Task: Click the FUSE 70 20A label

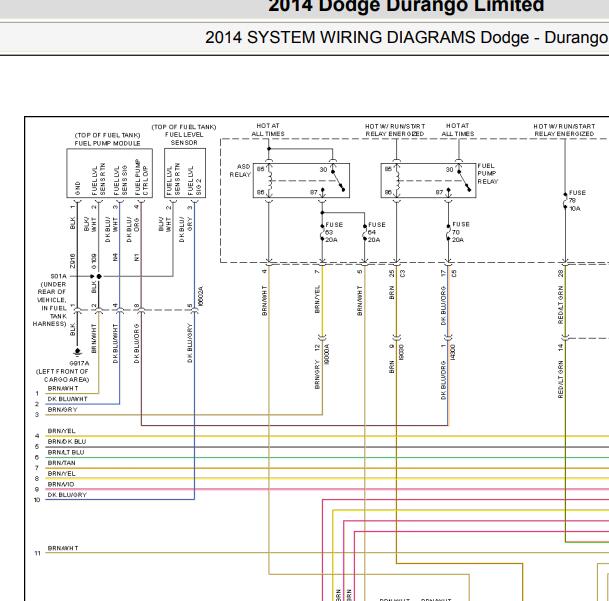Action: click(x=461, y=232)
